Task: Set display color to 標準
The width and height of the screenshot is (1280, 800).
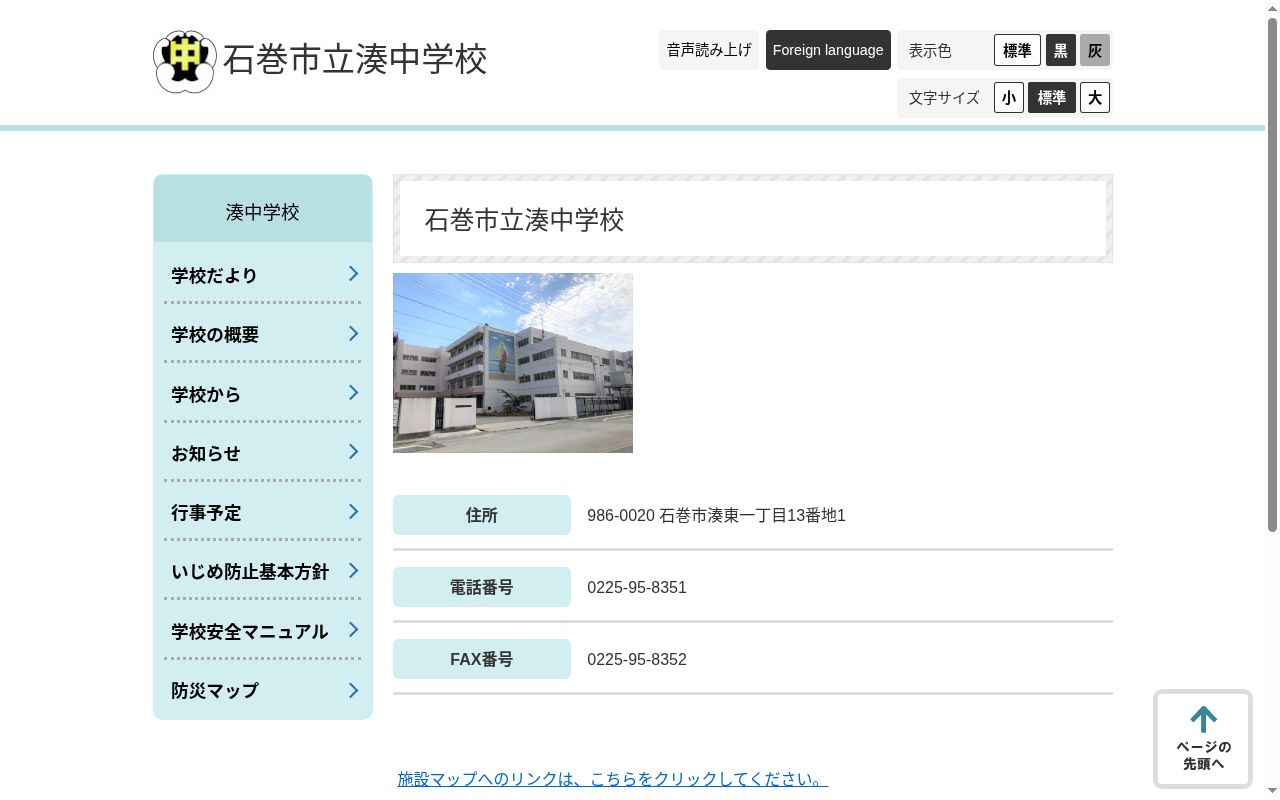Action: [x=1017, y=50]
